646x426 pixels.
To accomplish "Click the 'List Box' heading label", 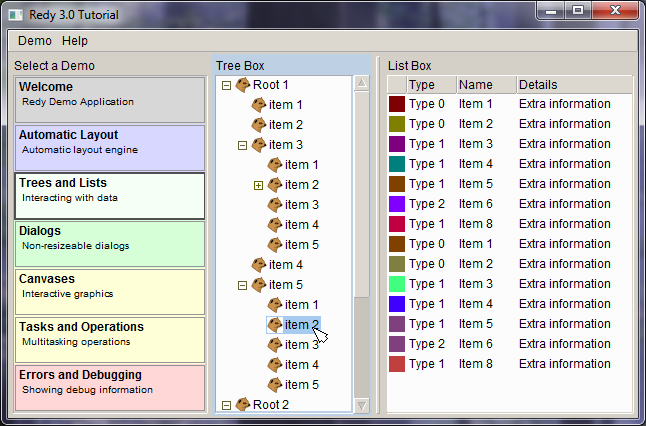I will (x=410, y=66).
